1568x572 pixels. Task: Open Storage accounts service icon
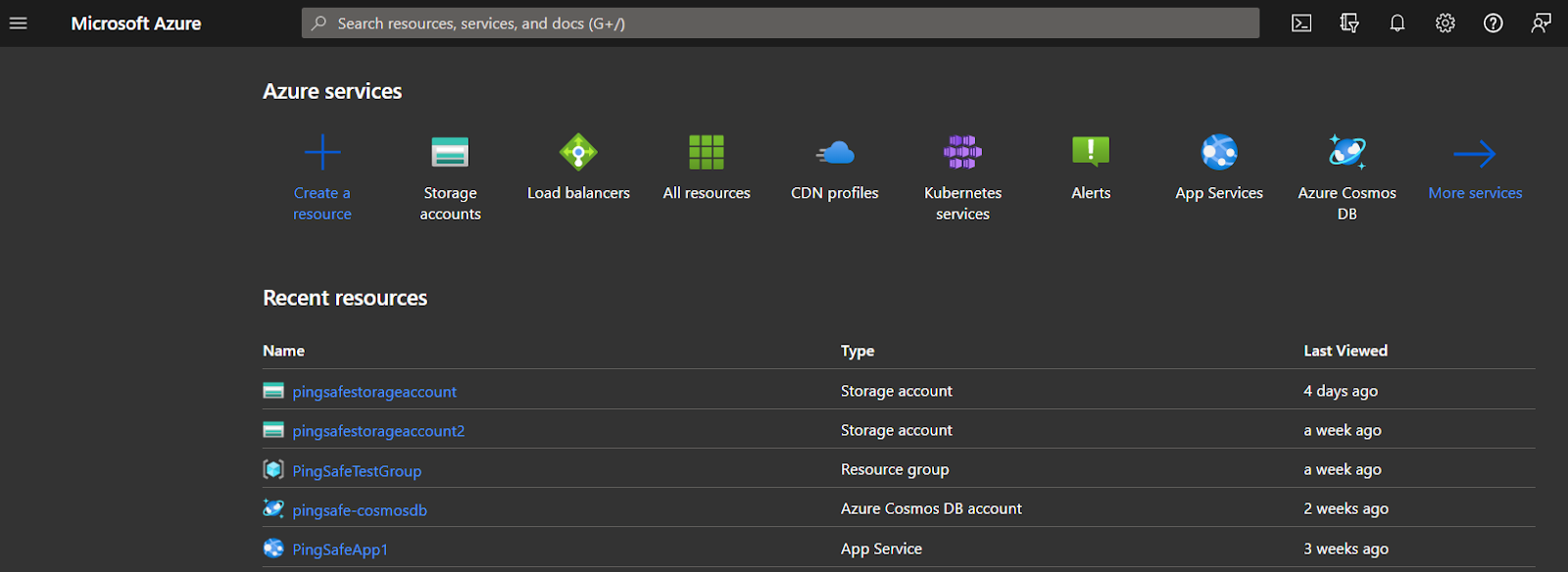coord(451,153)
